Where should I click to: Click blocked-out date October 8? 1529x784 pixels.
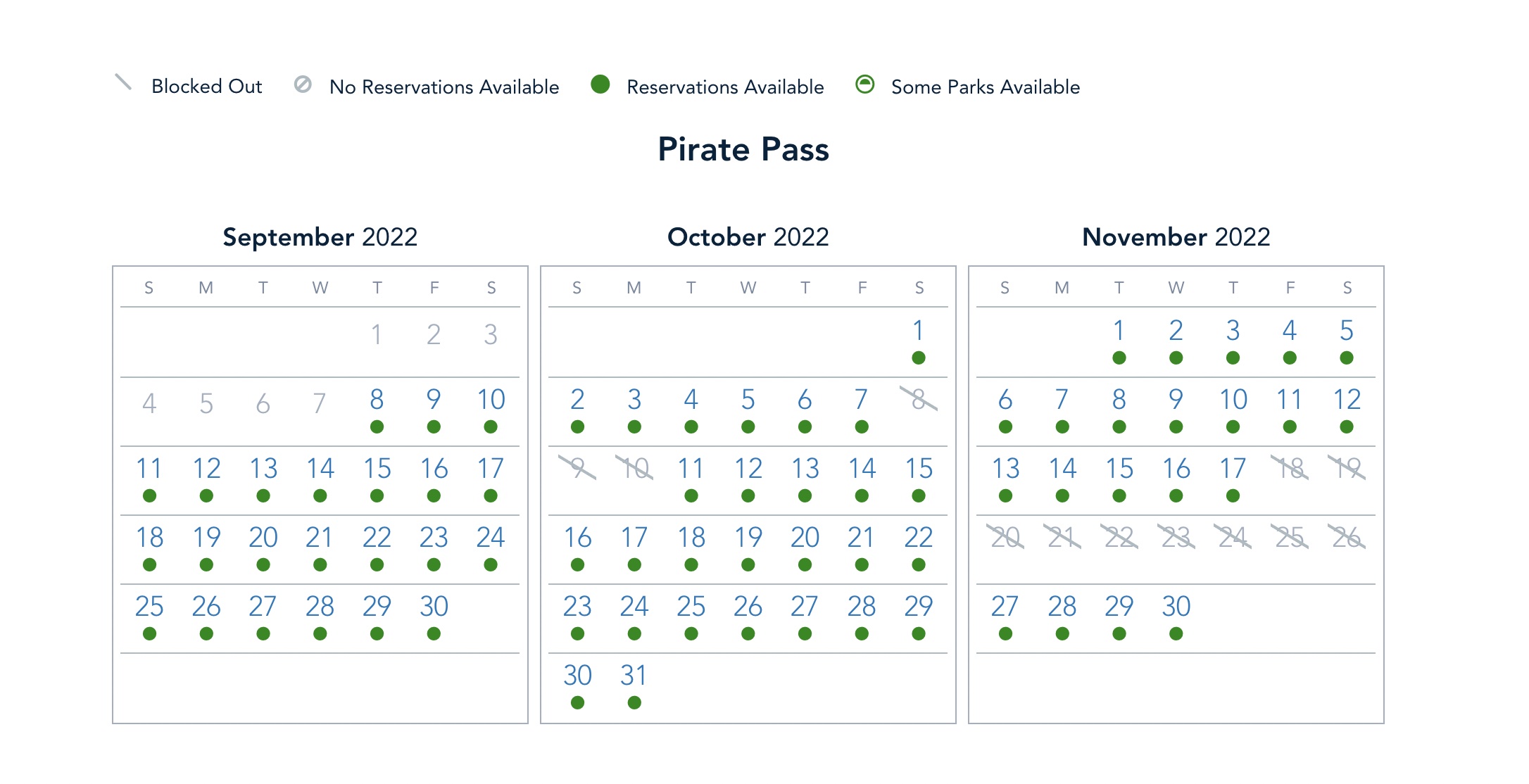point(919,400)
